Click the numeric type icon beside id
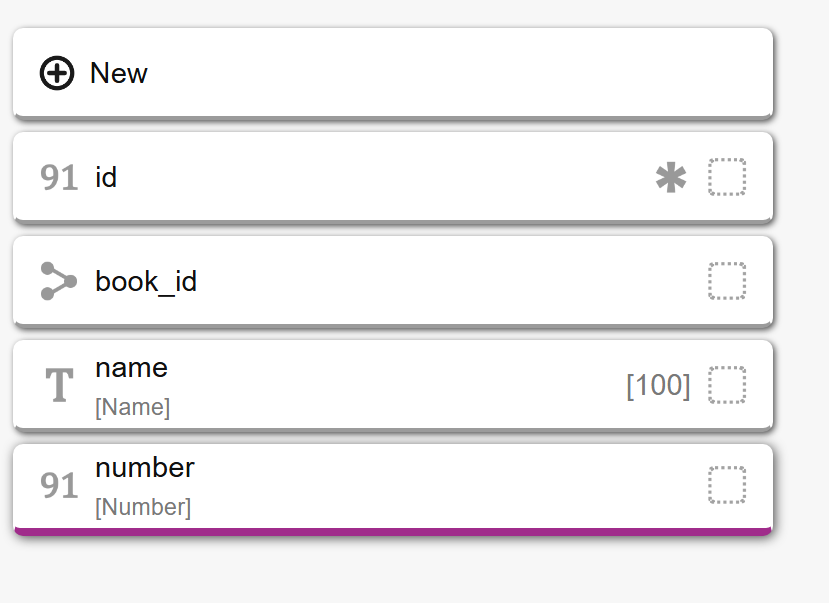This screenshot has width=829, height=603. click(59, 178)
